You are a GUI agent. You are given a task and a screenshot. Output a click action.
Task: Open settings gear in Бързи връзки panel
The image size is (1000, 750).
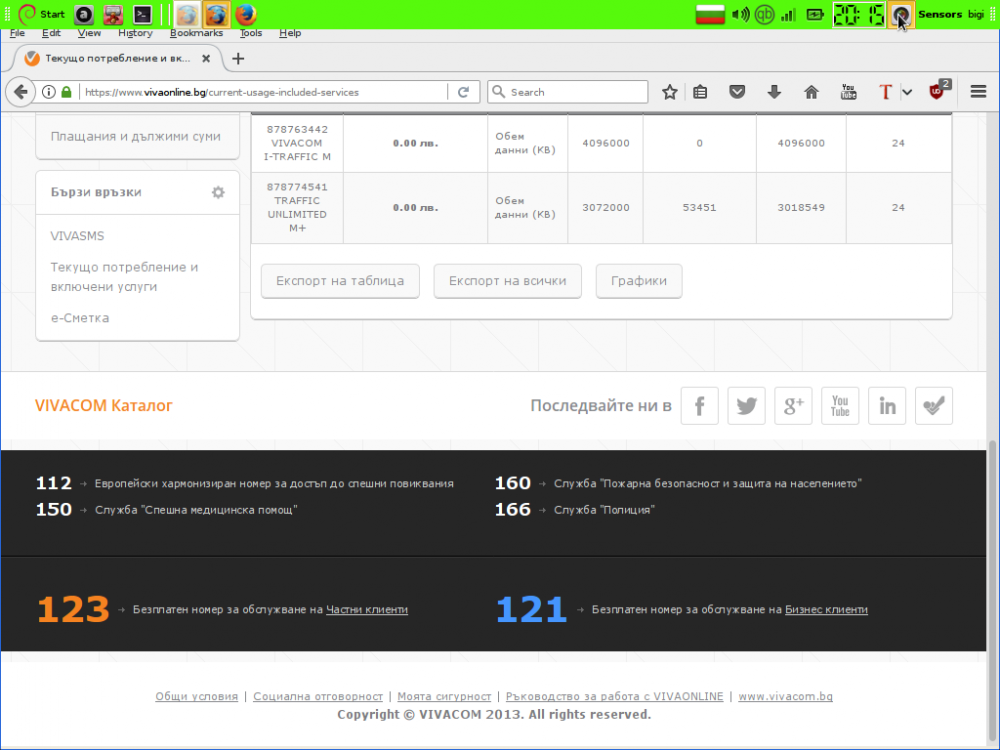click(x=218, y=192)
